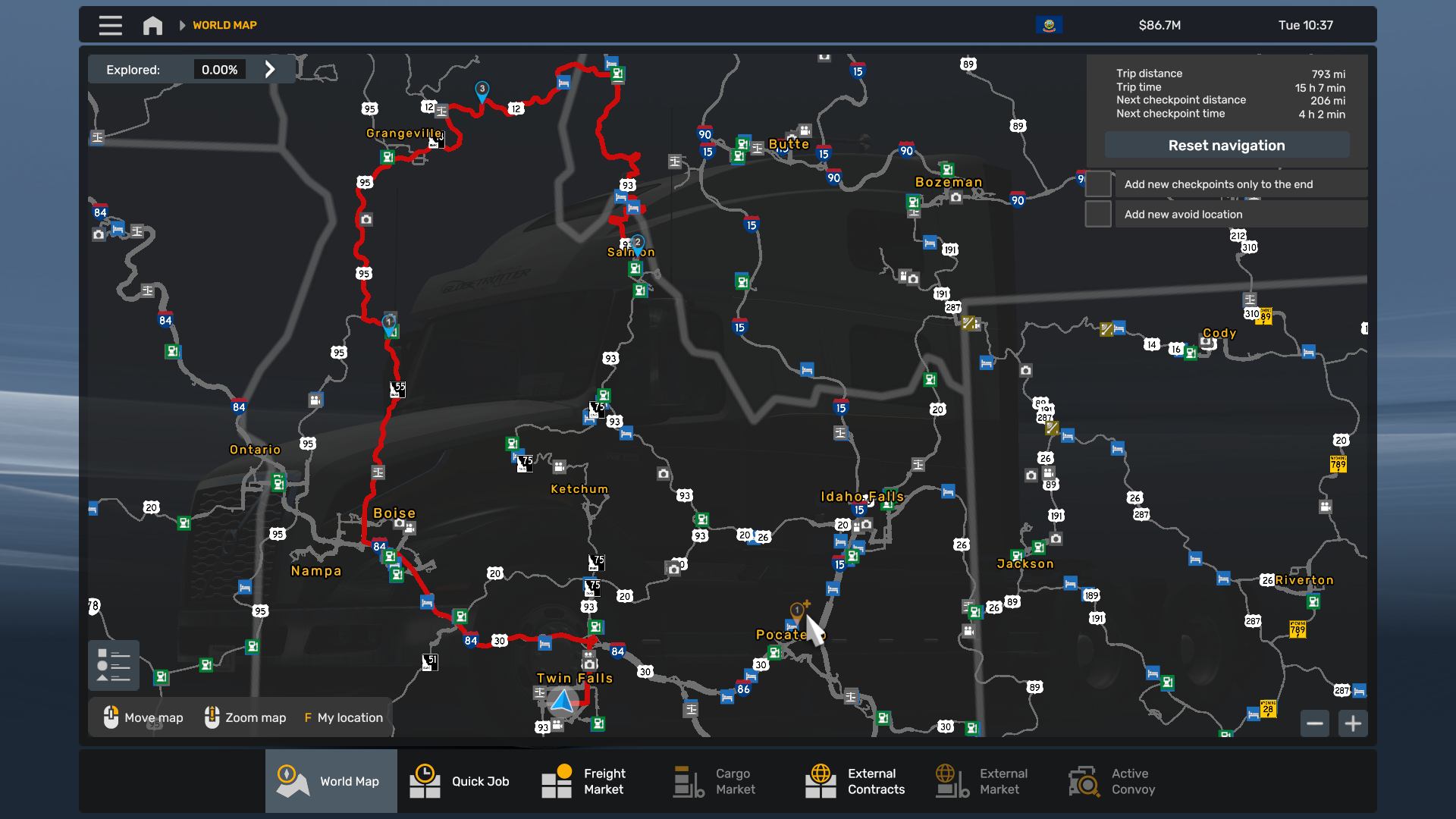Open the hamburger main menu
The height and width of the screenshot is (819, 1456).
[x=110, y=25]
